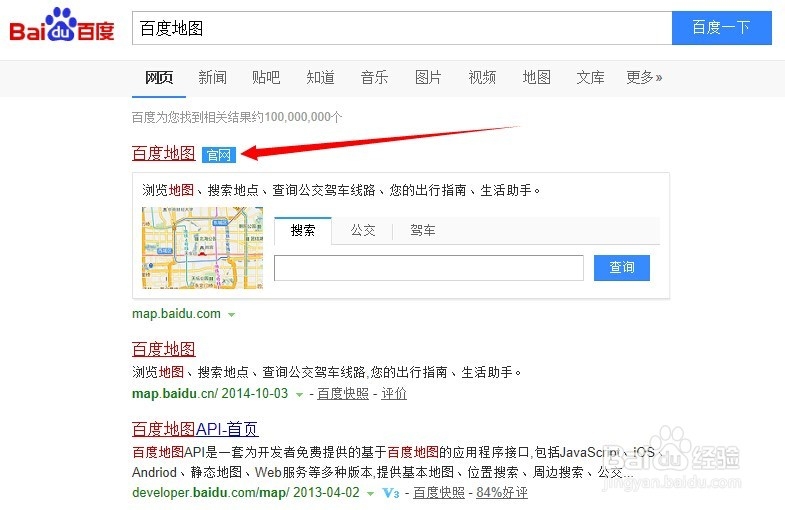
Task: Click the 查询 button
Action: [x=622, y=268]
